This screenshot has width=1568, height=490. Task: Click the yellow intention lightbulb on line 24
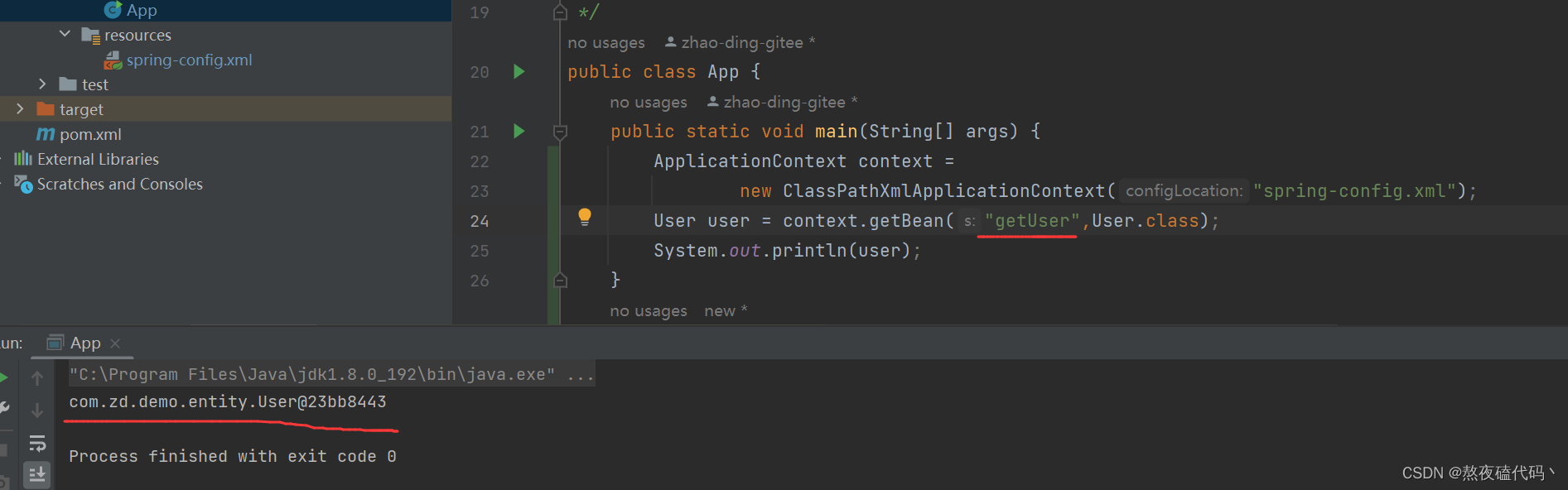[x=585, y=217]
